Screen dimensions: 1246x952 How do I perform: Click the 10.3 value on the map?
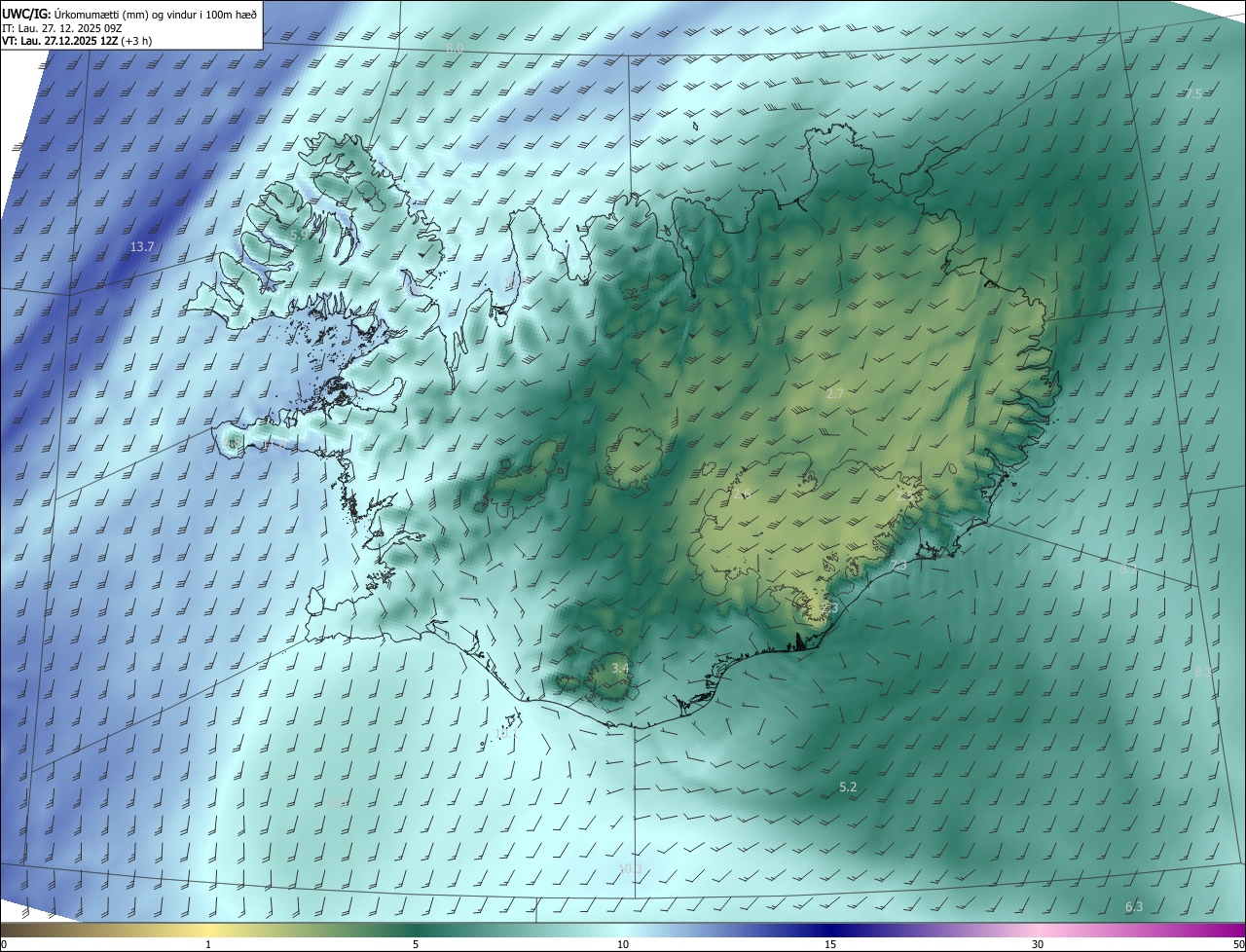pos(630,868)
